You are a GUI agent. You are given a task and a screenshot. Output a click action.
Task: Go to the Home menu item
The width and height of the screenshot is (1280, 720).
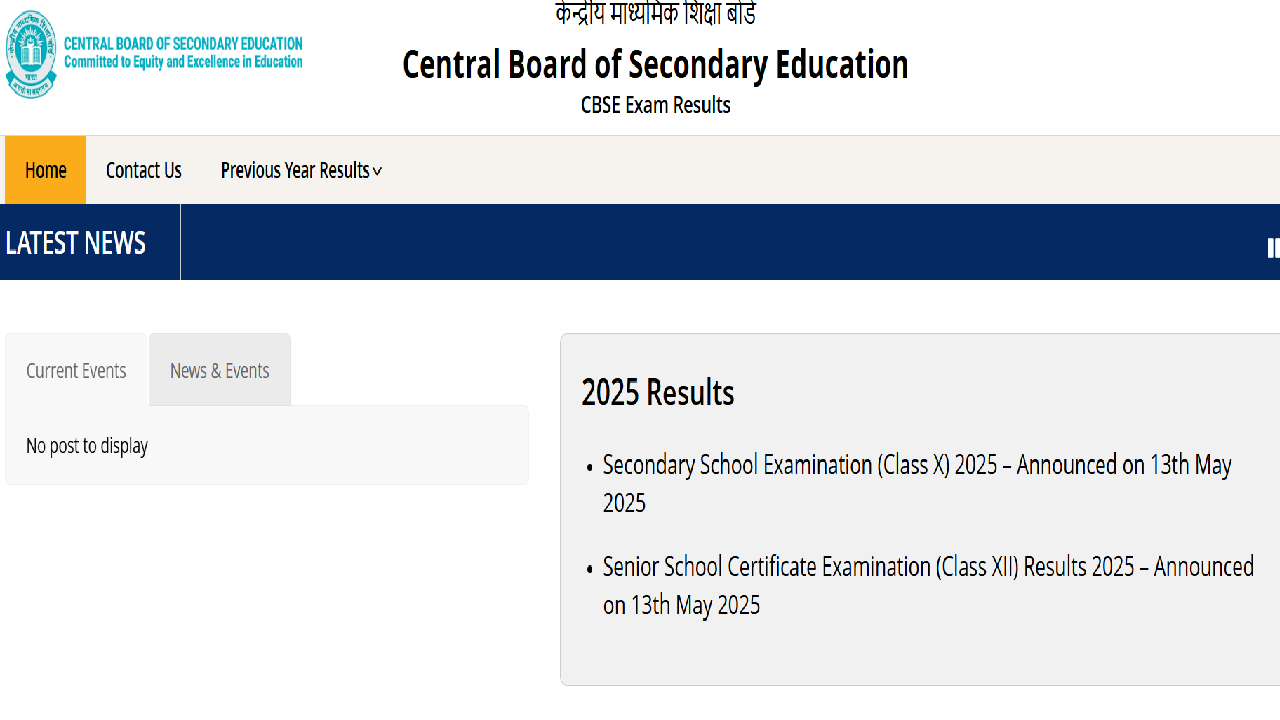[45, 170]
